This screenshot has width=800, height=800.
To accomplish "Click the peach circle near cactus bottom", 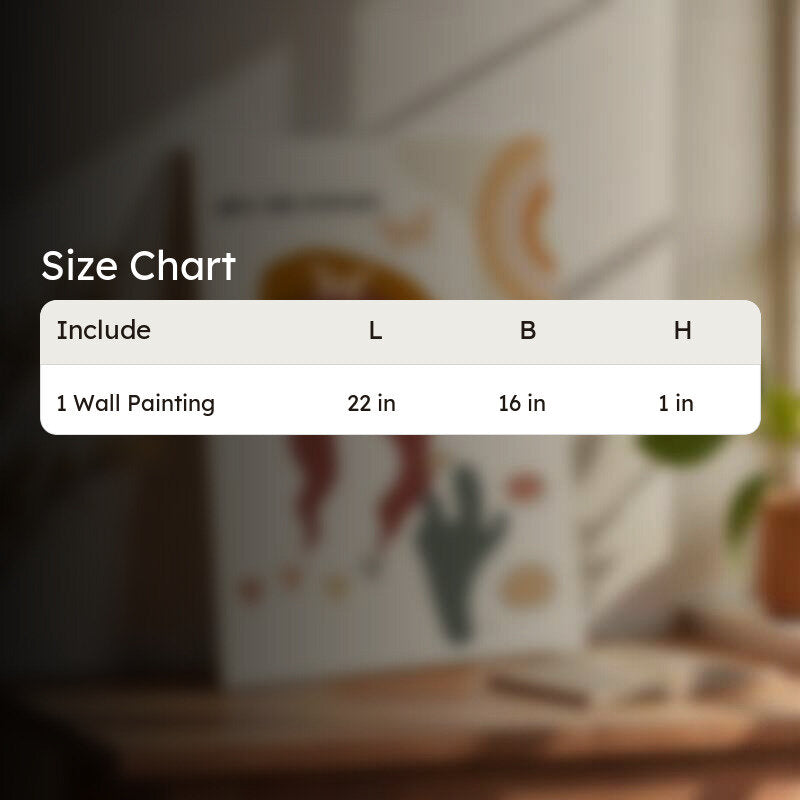I will pyautogui.click(x=526, y=586).
